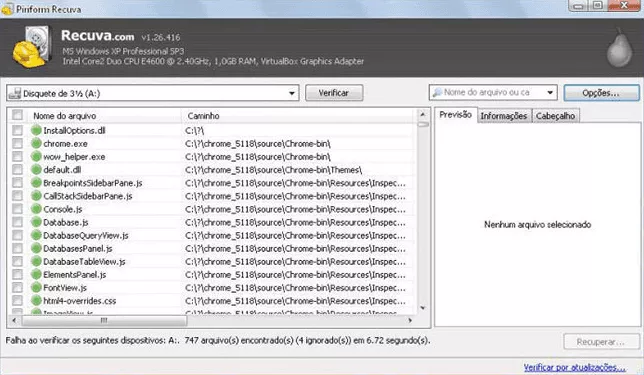Follow the Verificar por atualizações link
The height and width of the screenshot is (375, 644).
(x=575, y=367)
